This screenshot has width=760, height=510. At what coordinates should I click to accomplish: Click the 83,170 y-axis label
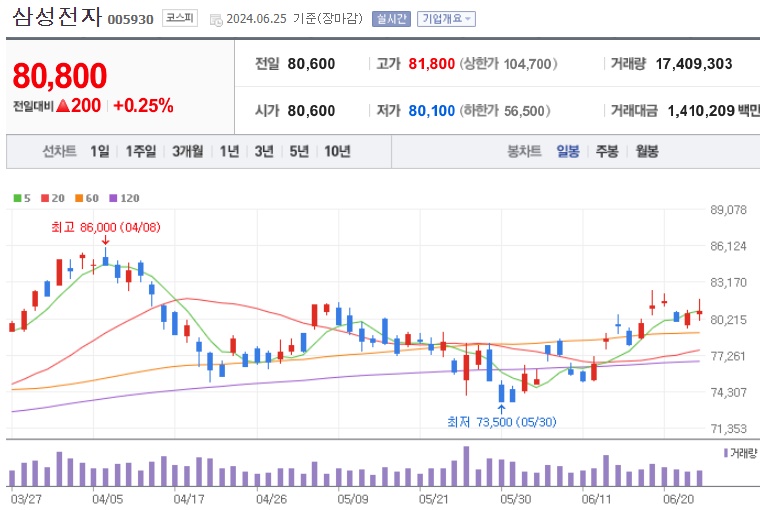[x=728, y=282]
